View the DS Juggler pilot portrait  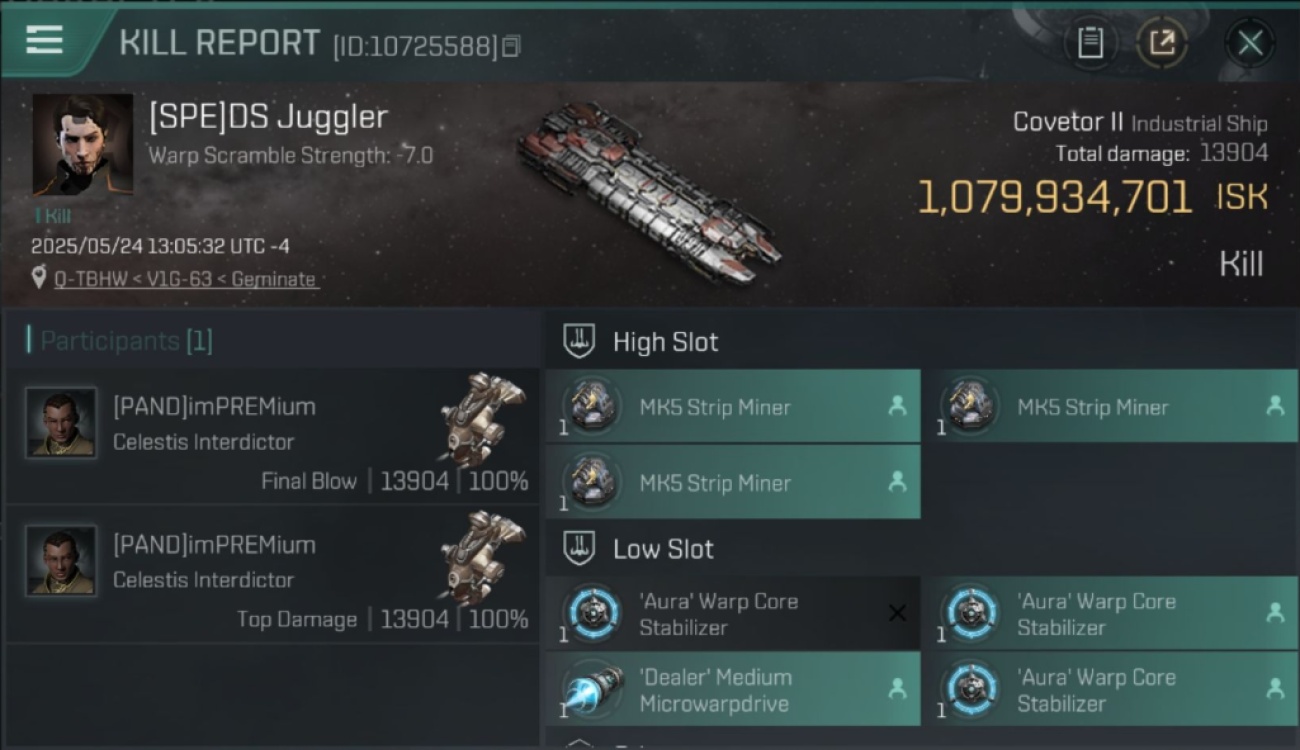[83, 145]
